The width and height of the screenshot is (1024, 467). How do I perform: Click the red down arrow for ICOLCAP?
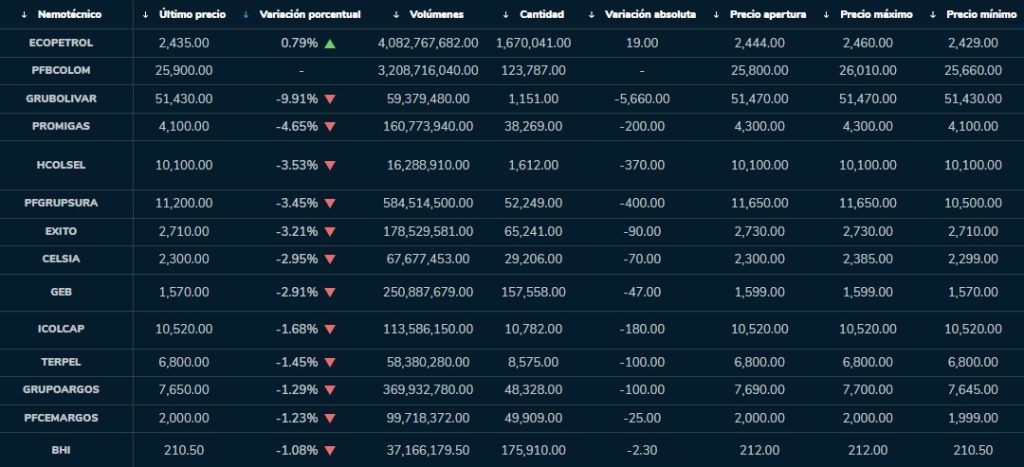tap(330, 329)
